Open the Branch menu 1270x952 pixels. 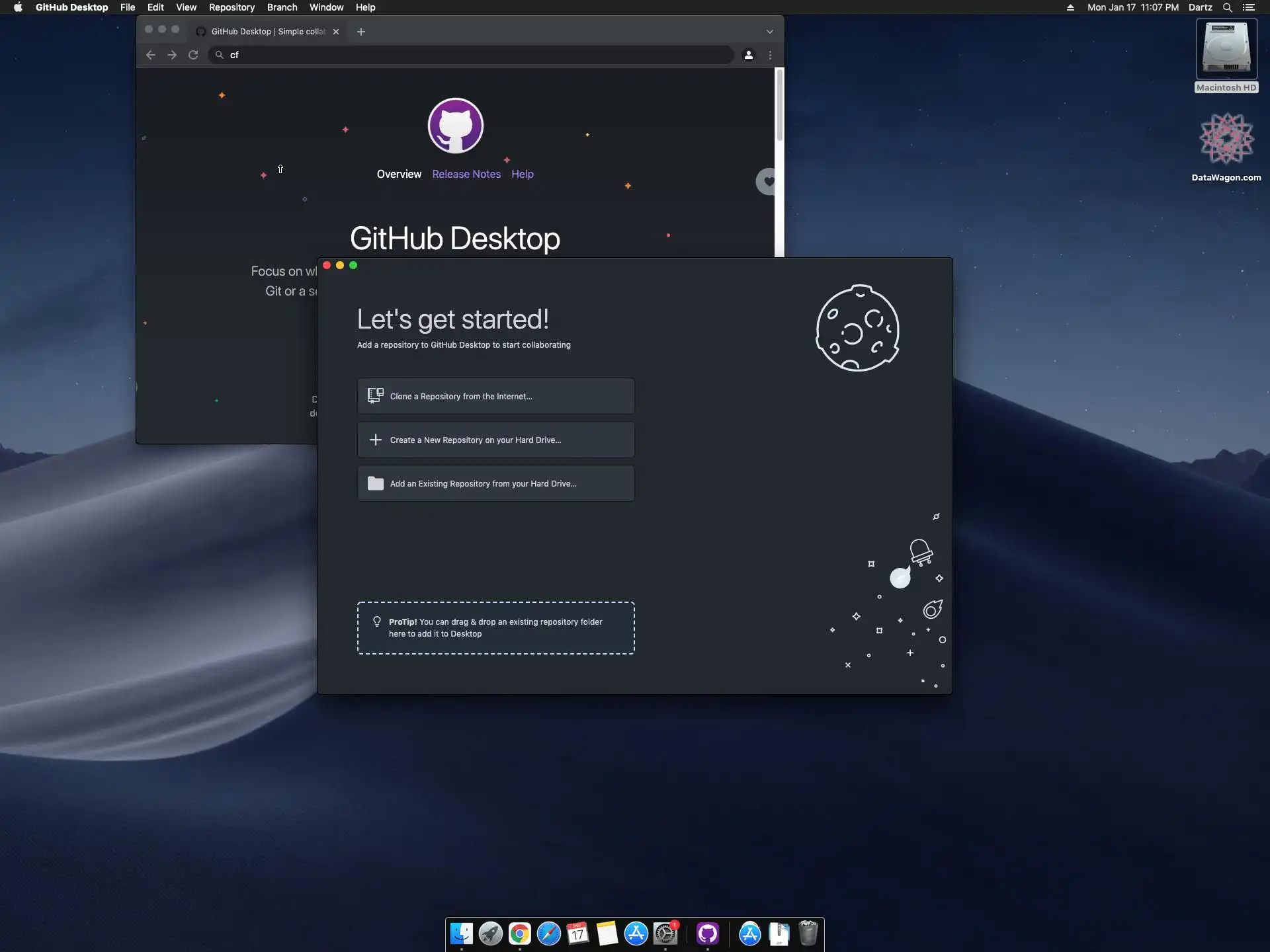(282, 7)
